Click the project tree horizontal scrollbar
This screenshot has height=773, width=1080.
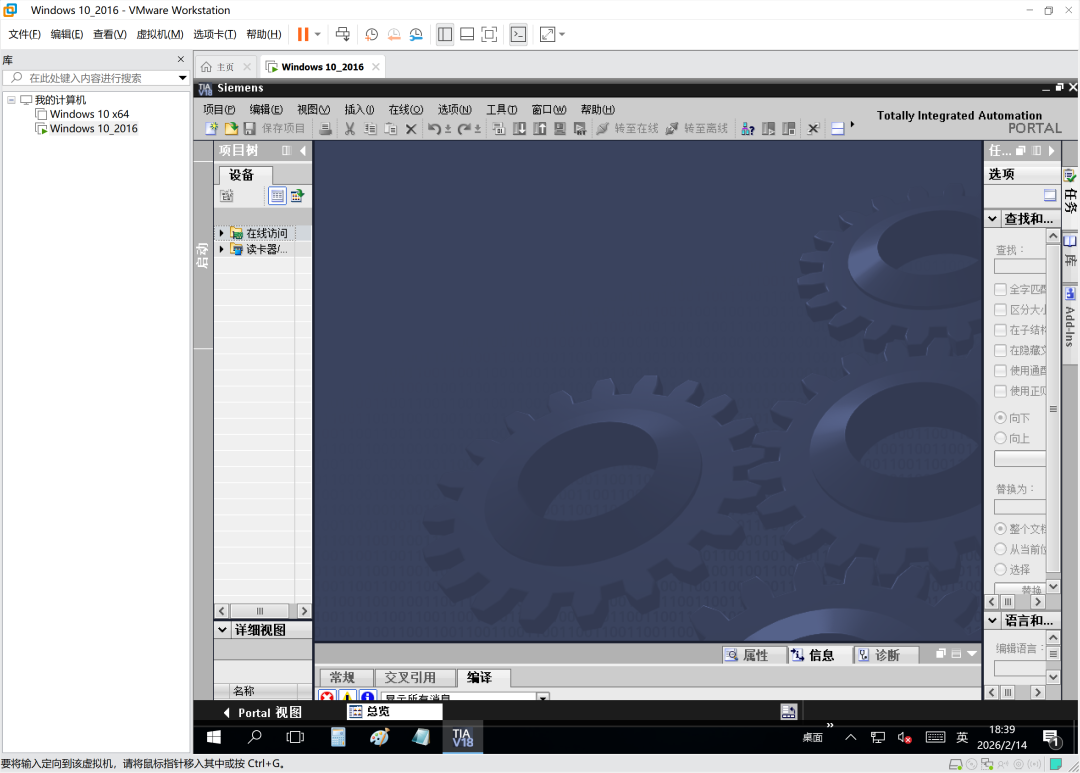(x=262, y=611)
